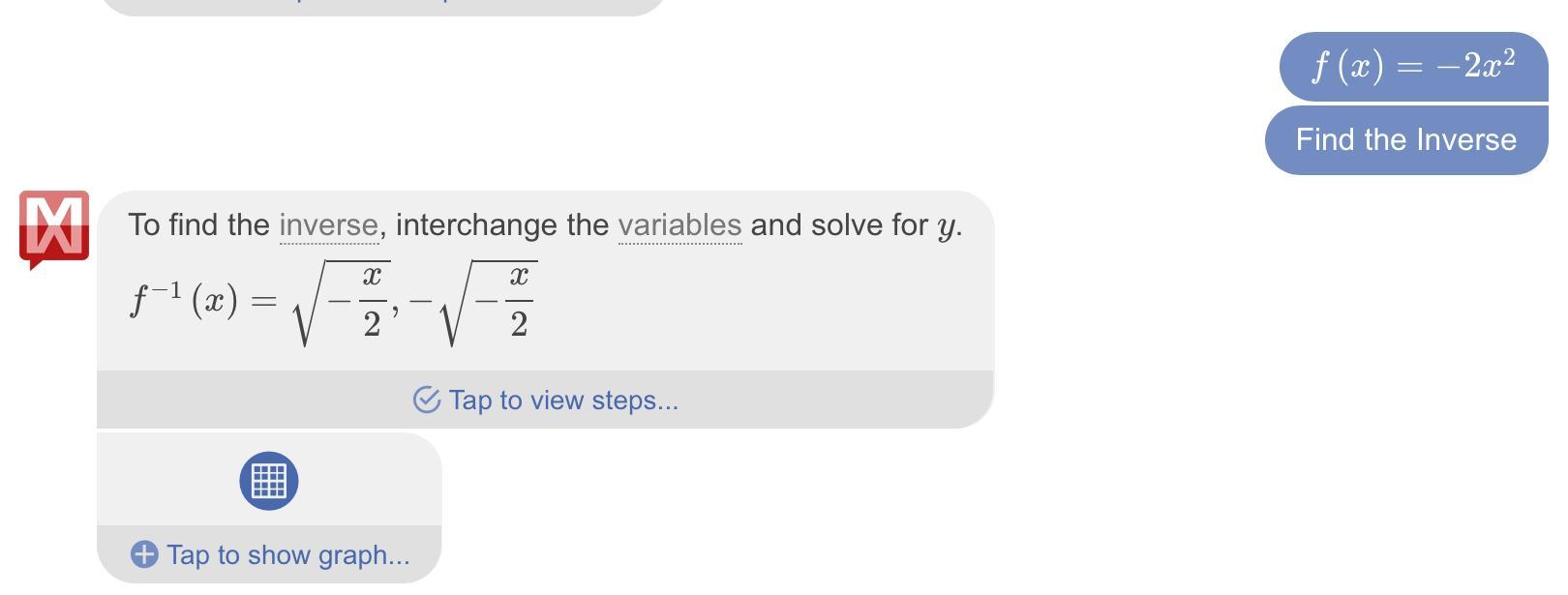Click the f⁻¹(x) label in answer
The image size is (1568, 595).
point(184,300)
